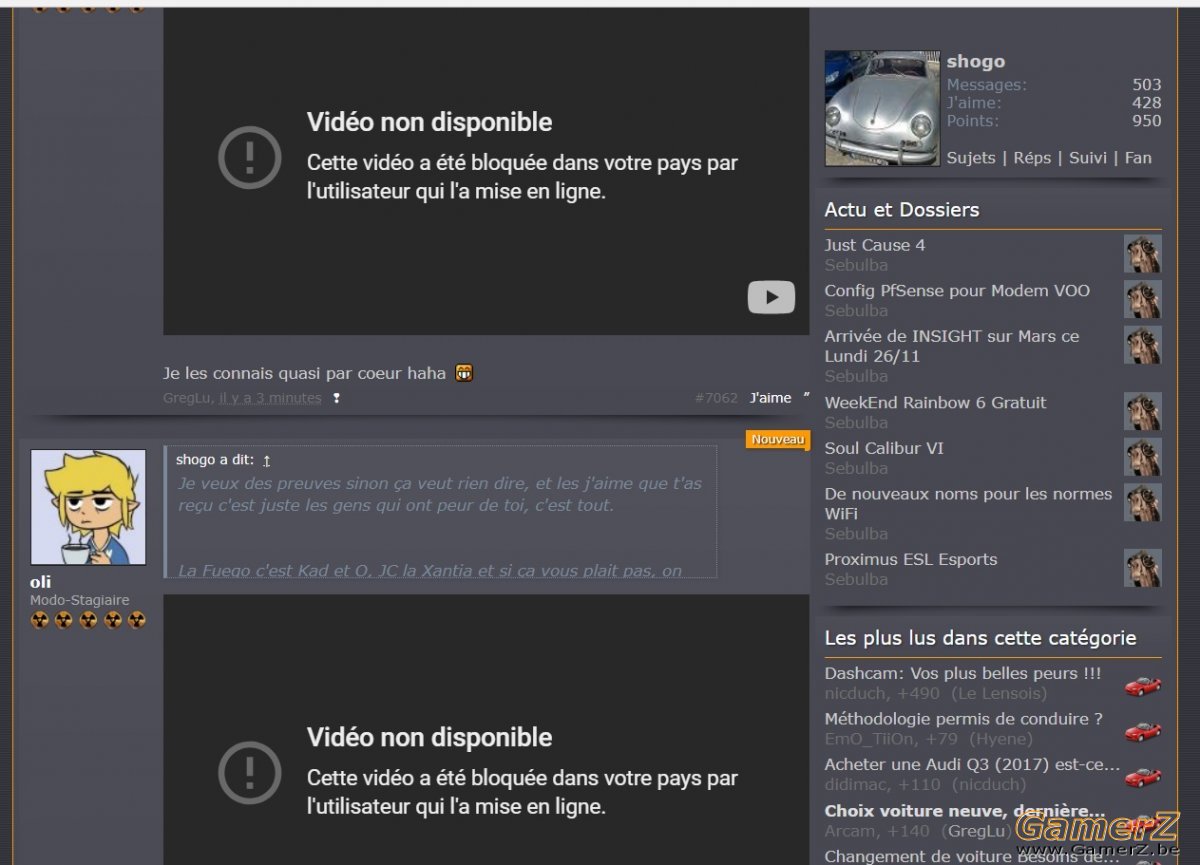Click the avatar beside Arrivée de INSIGHT article
The height and width of the screenshot is (865, 1200).
pos(1142,345)
